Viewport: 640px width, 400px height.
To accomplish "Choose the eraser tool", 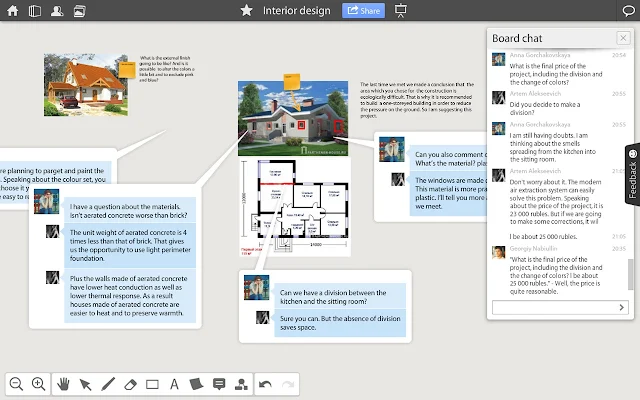I will click(130, 384).
